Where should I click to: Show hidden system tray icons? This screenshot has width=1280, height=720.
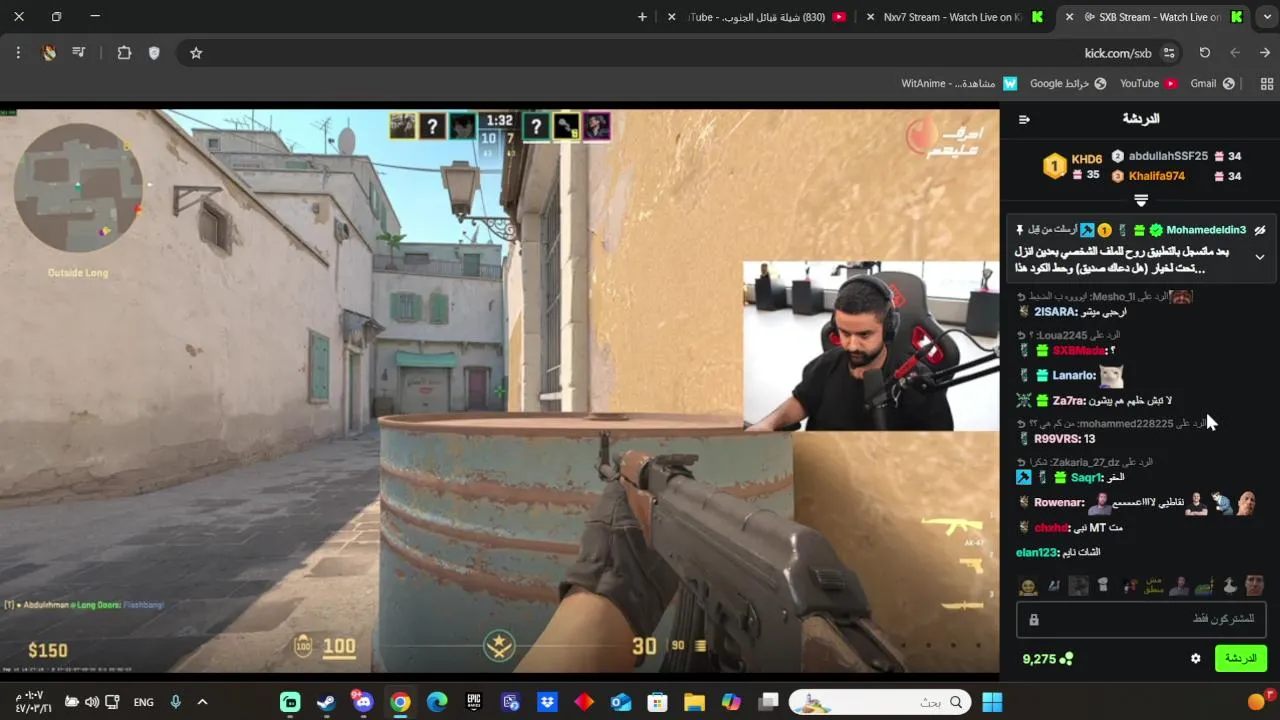coord(202,702)
